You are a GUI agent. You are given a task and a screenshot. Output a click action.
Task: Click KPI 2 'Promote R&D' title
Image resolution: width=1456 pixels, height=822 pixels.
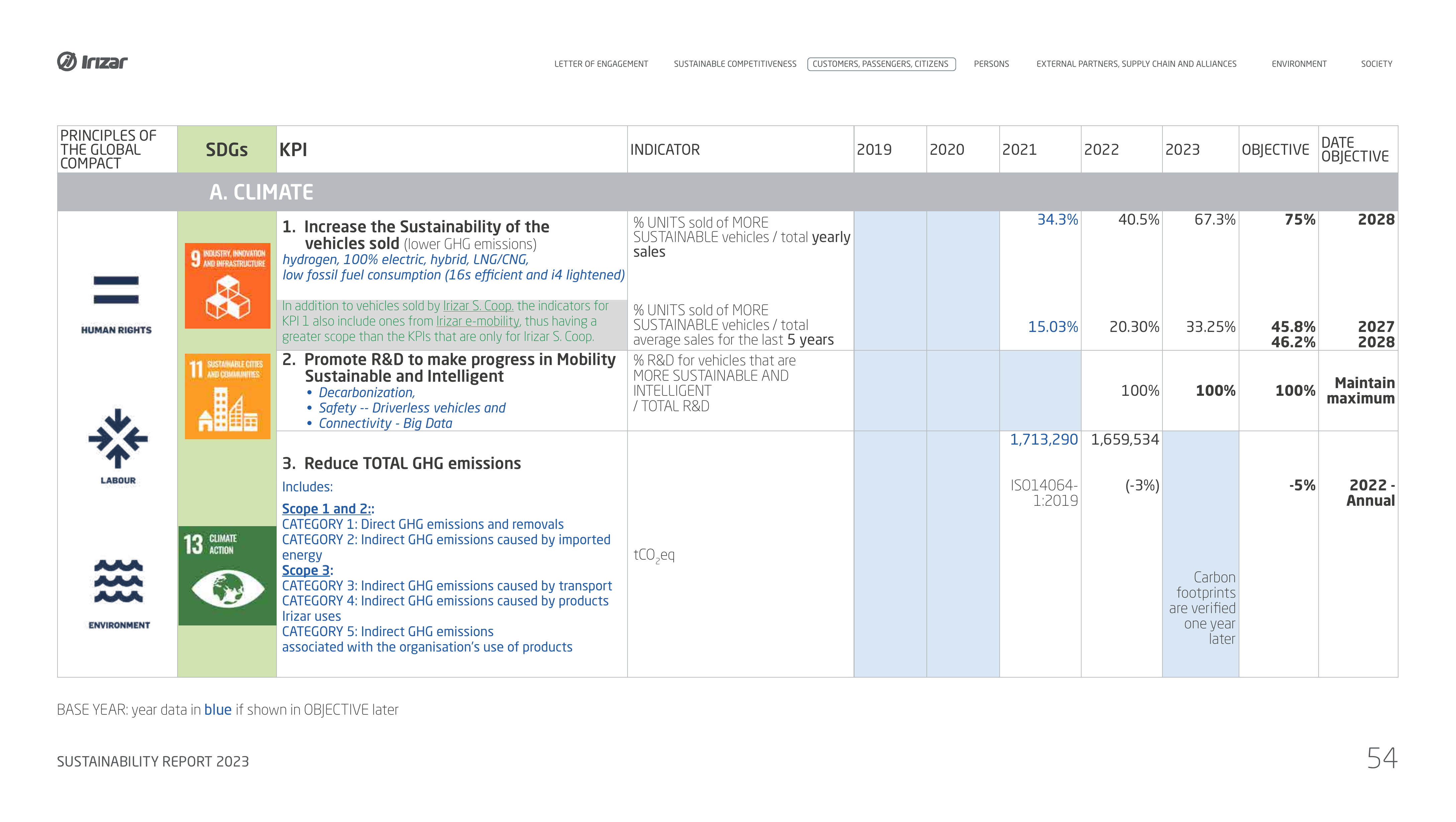click(449, 368)
